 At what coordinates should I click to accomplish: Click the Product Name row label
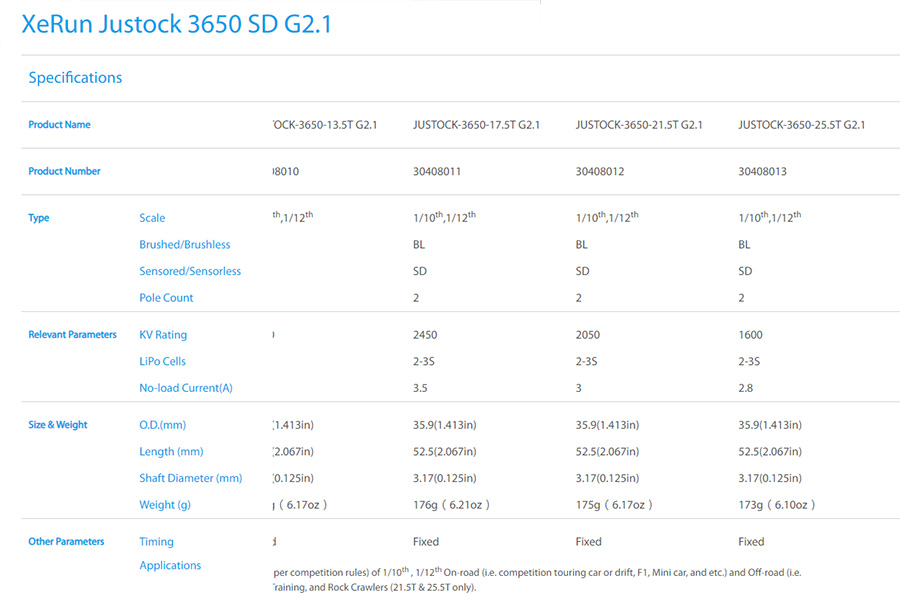[59, 125]
